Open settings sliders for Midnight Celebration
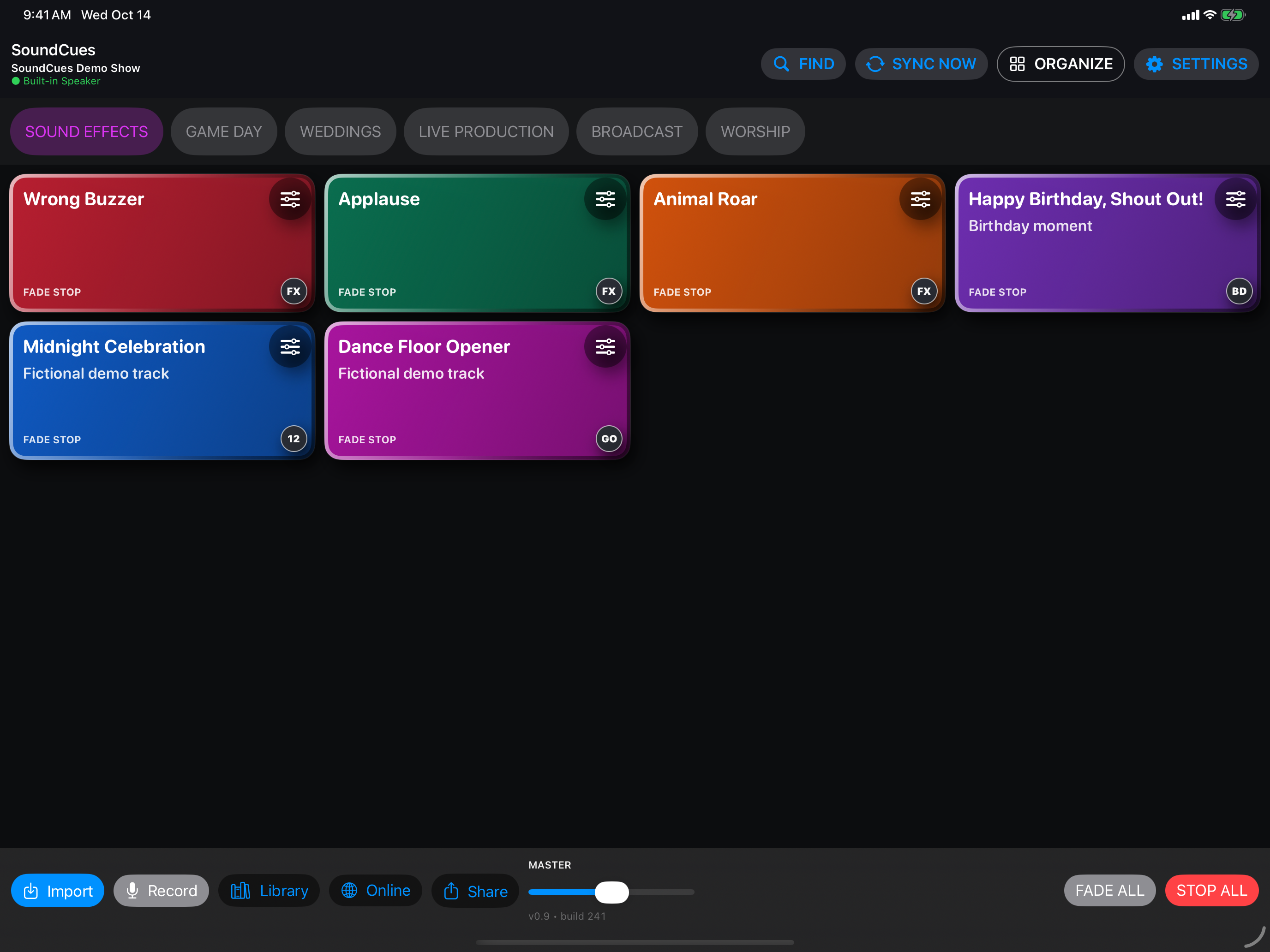Screen dimensions: 1270x952 [x=290, y=346]
